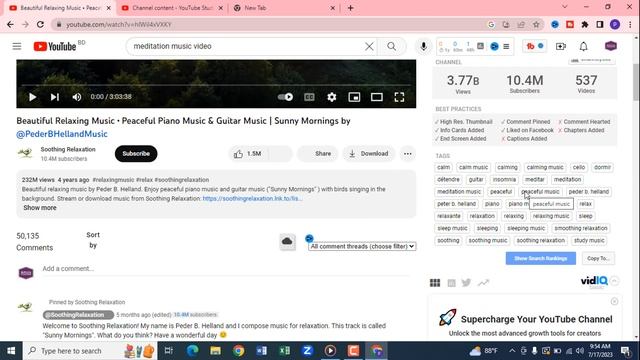The height and width of the screenshot is (360, 640).
Task: Skip to next video
Action: click(54, 97)
